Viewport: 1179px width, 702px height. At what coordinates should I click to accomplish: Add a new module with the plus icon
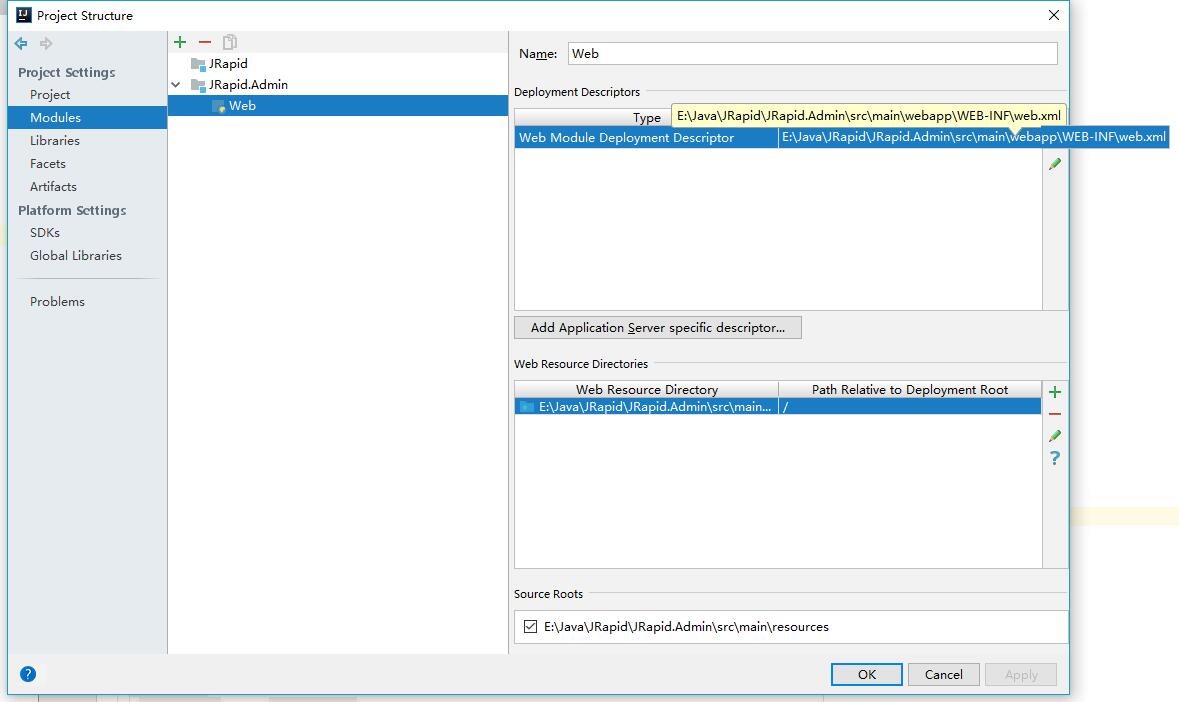(180, 42)
